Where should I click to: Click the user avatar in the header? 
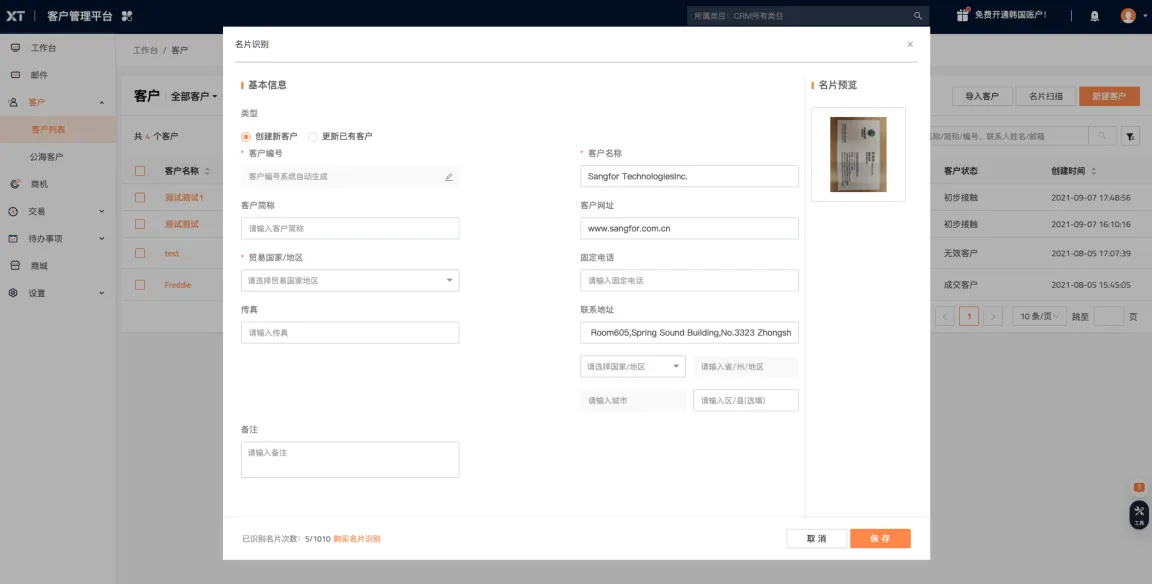pos(1128,15)
